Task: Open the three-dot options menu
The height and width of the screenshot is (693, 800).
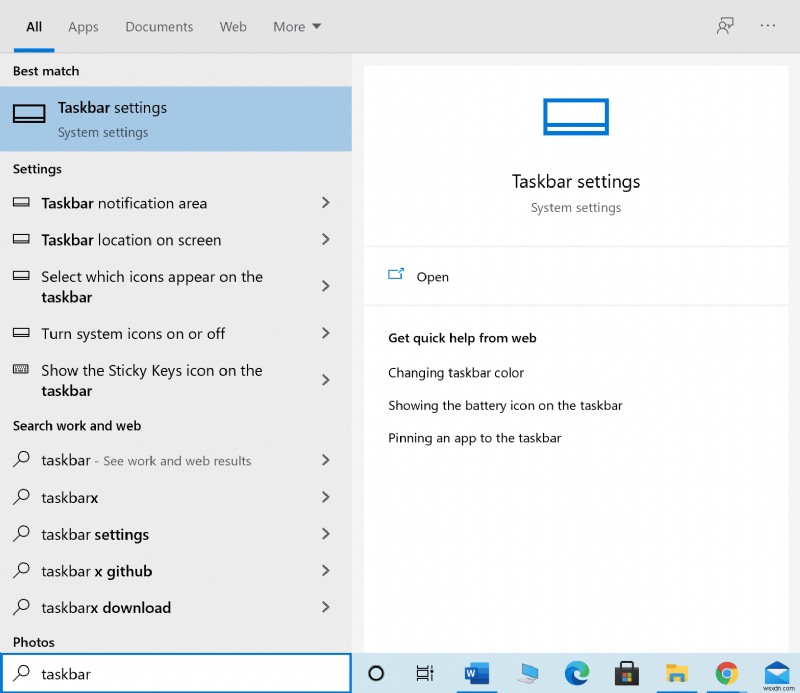Action: [x=768, y=26]
